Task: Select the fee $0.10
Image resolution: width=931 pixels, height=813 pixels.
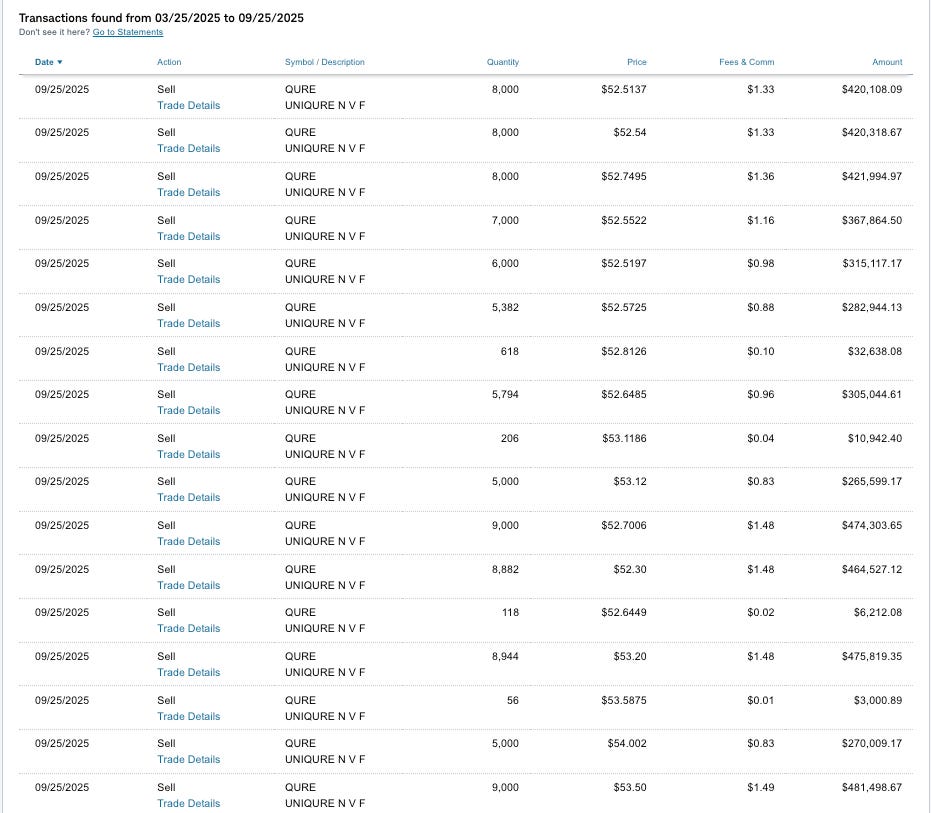Action: (761, 351)
